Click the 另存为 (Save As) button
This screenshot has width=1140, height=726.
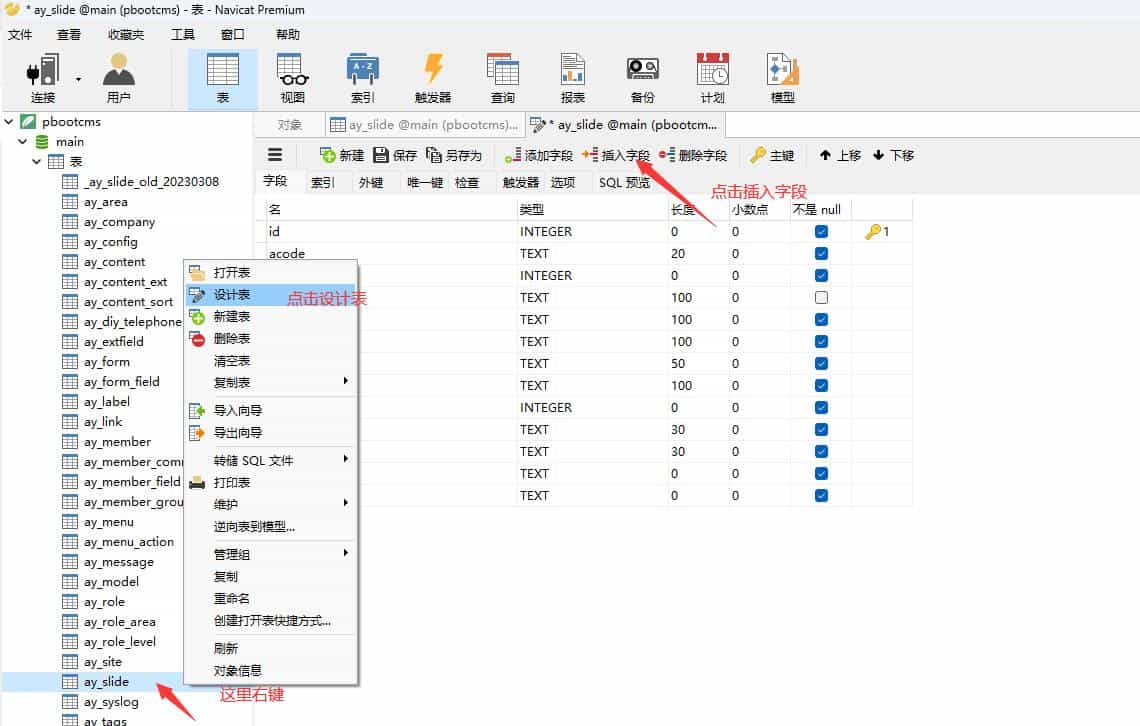[x=456, y=155]
